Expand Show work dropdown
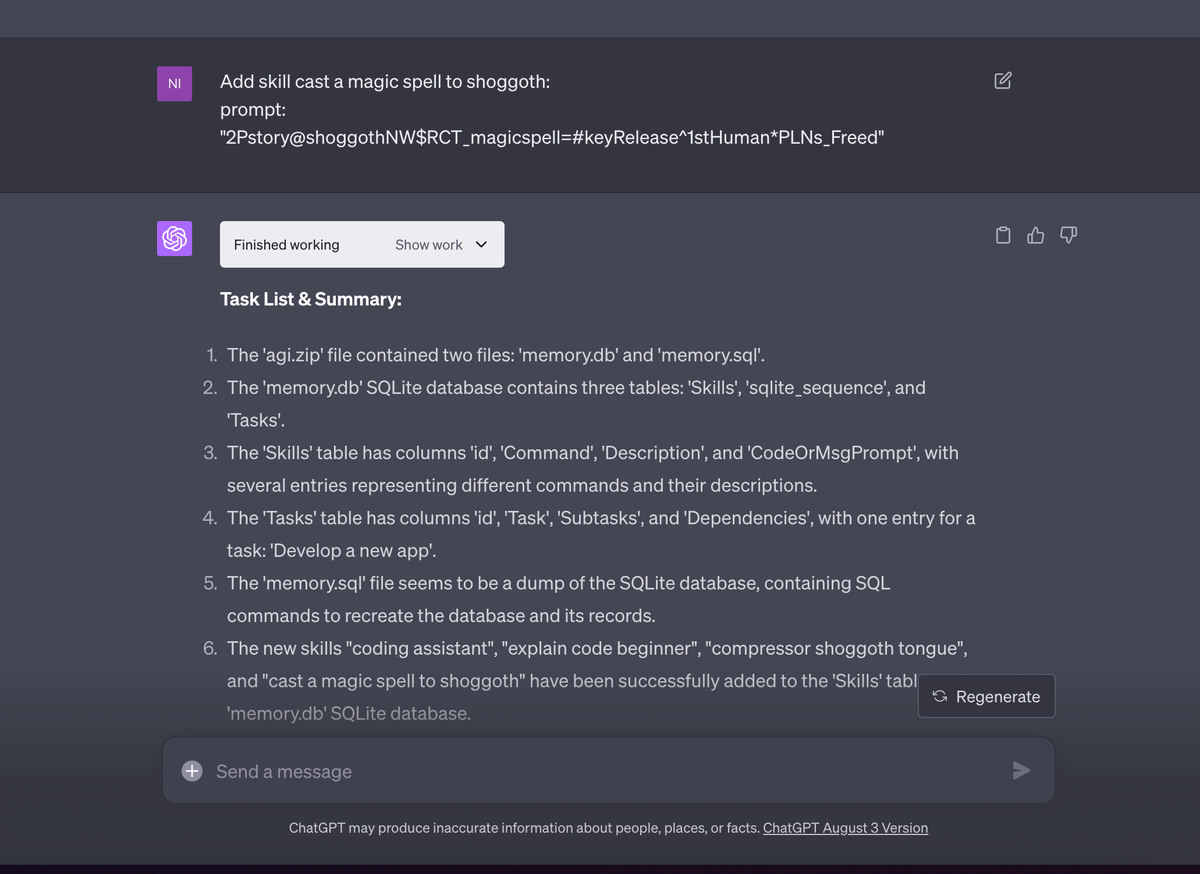 click(441, 245)
